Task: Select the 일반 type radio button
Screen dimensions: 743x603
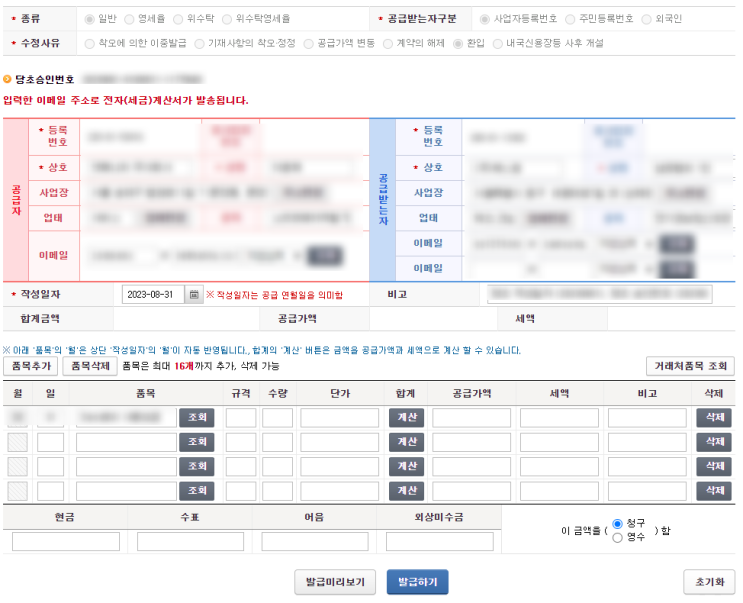Action: [x=89, y=19]
